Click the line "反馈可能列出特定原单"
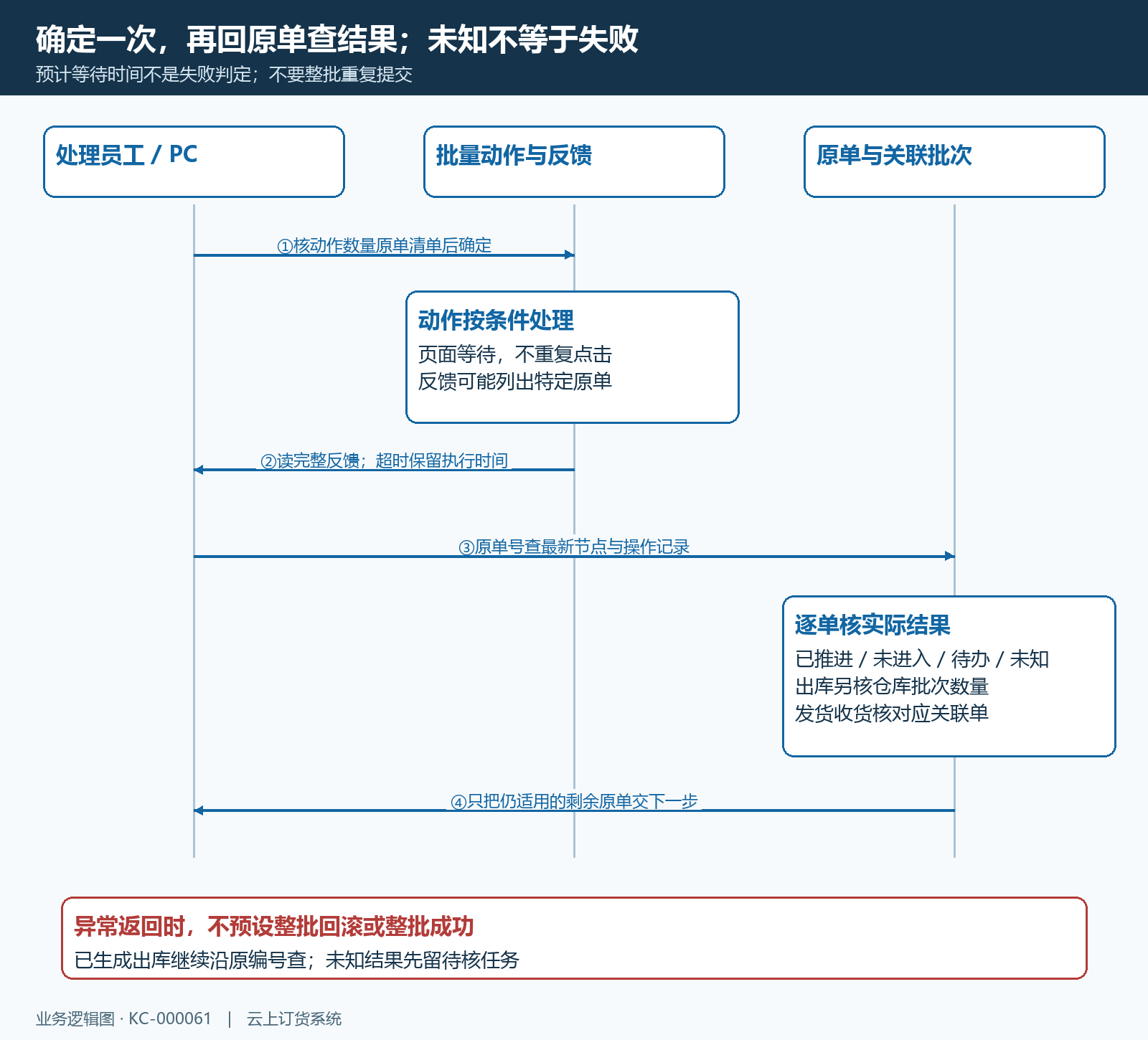This screenshot has width=1148, height=1040. tap(515, 382)
